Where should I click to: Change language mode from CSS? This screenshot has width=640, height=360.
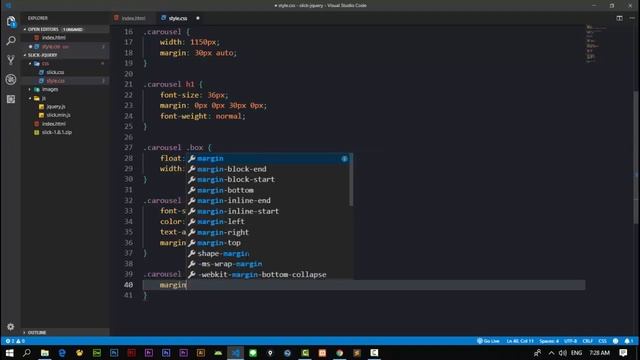point(602,341)
